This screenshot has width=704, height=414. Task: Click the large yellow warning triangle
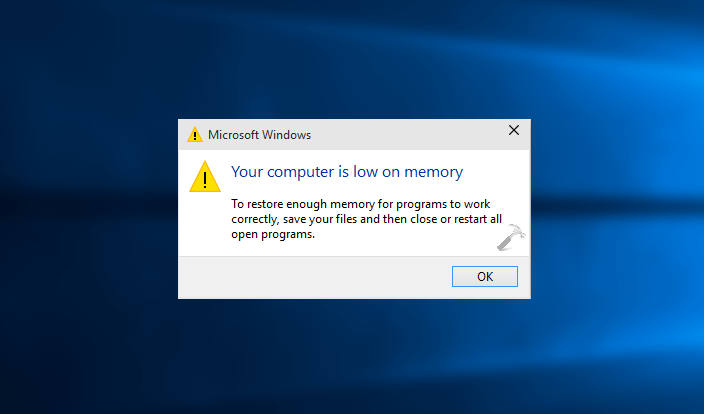[205, 177]
